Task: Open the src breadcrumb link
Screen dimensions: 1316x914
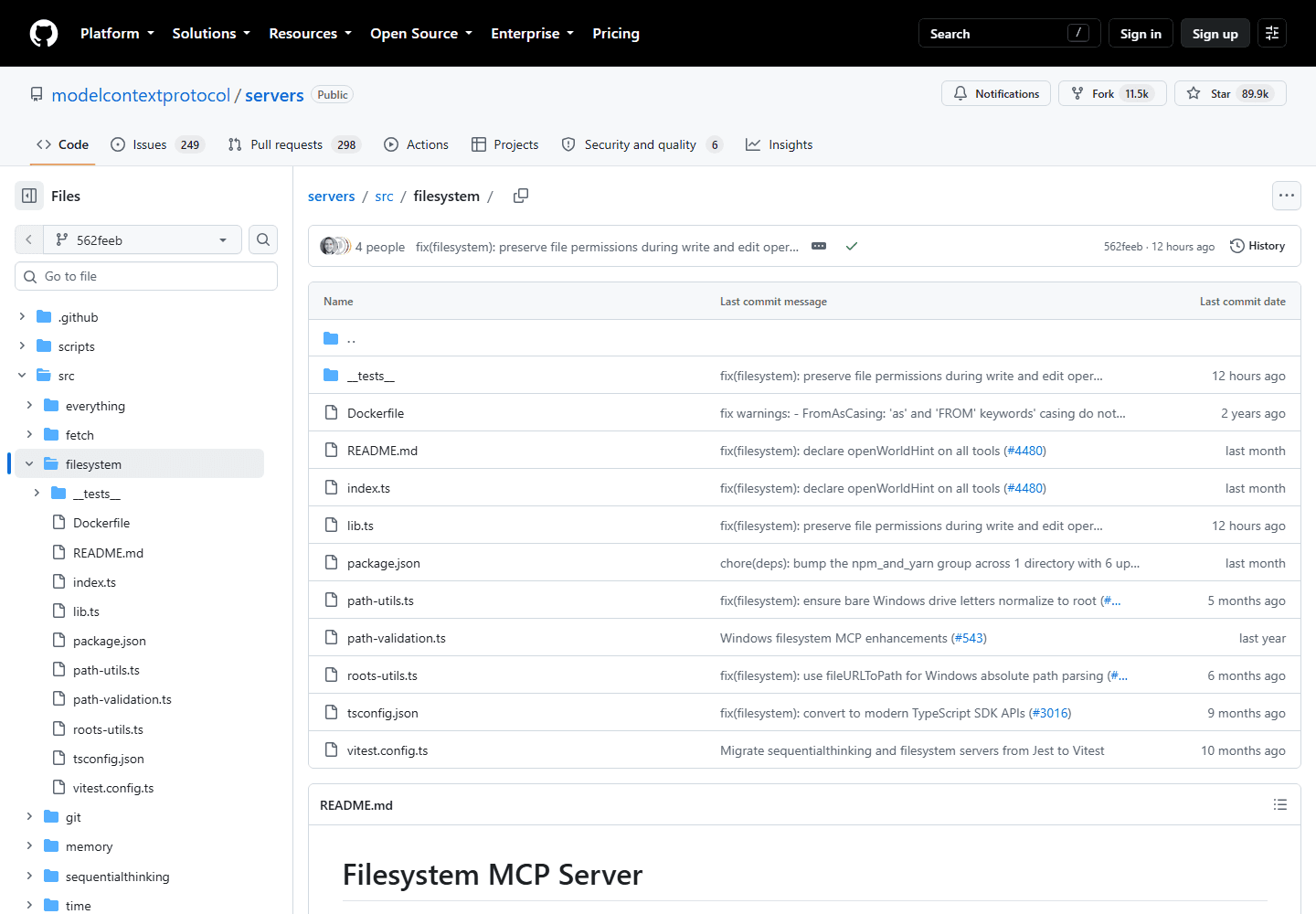Action: pyautogui.click(x=384, y=196)
